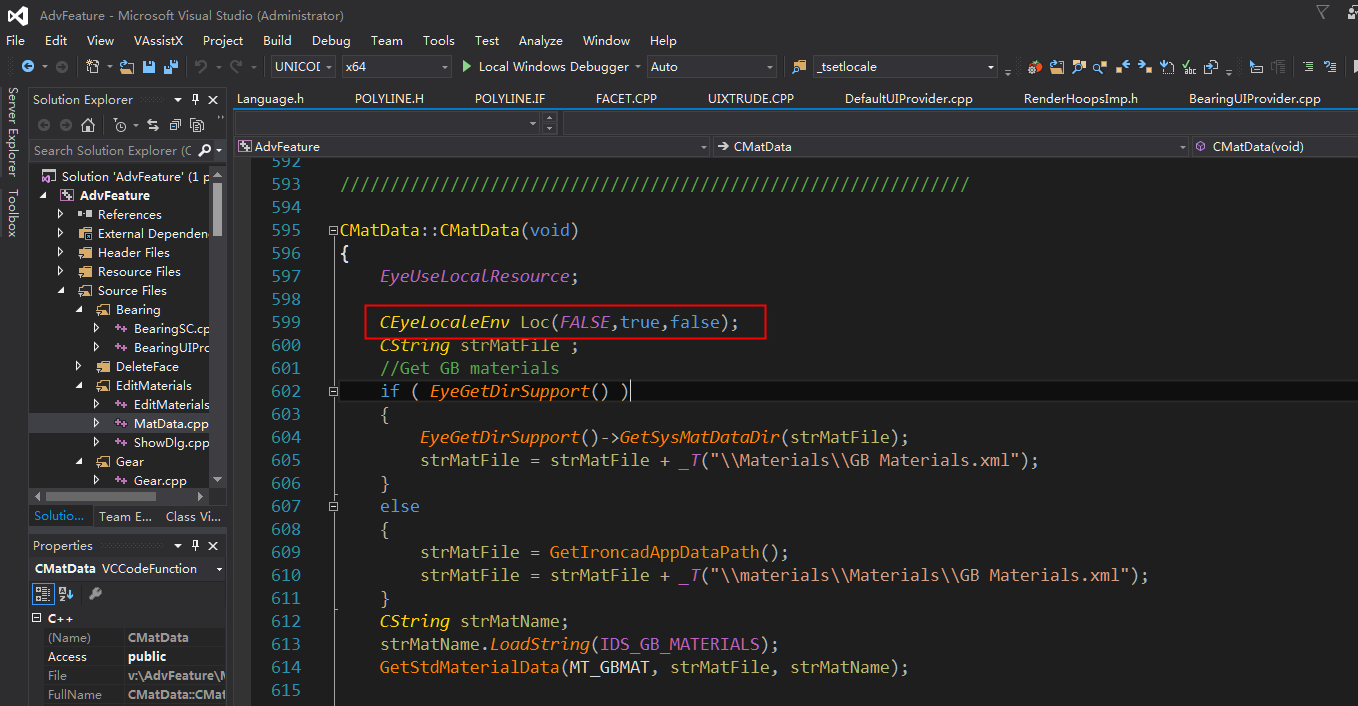Click the Solution Explorer Home icon
Screen dimensions: 1358x706
[x=88, y=125]
